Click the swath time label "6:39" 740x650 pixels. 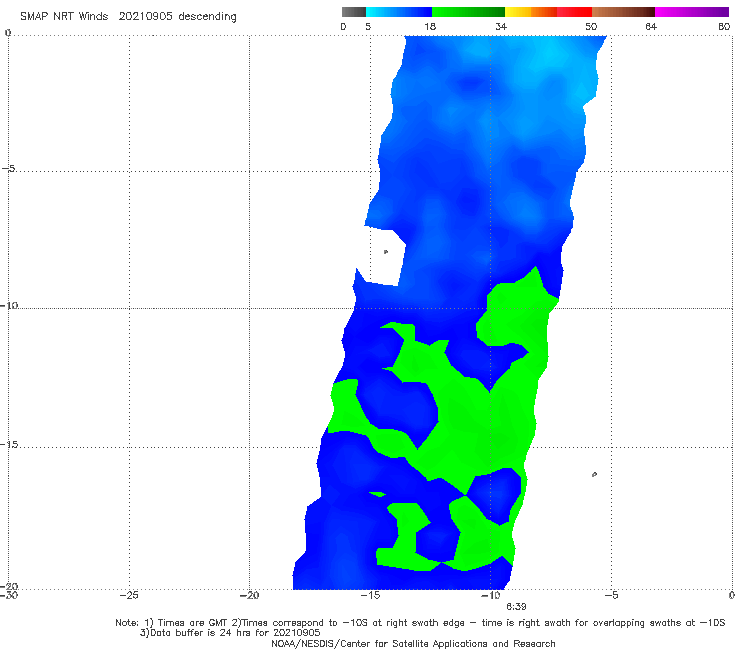516,607
